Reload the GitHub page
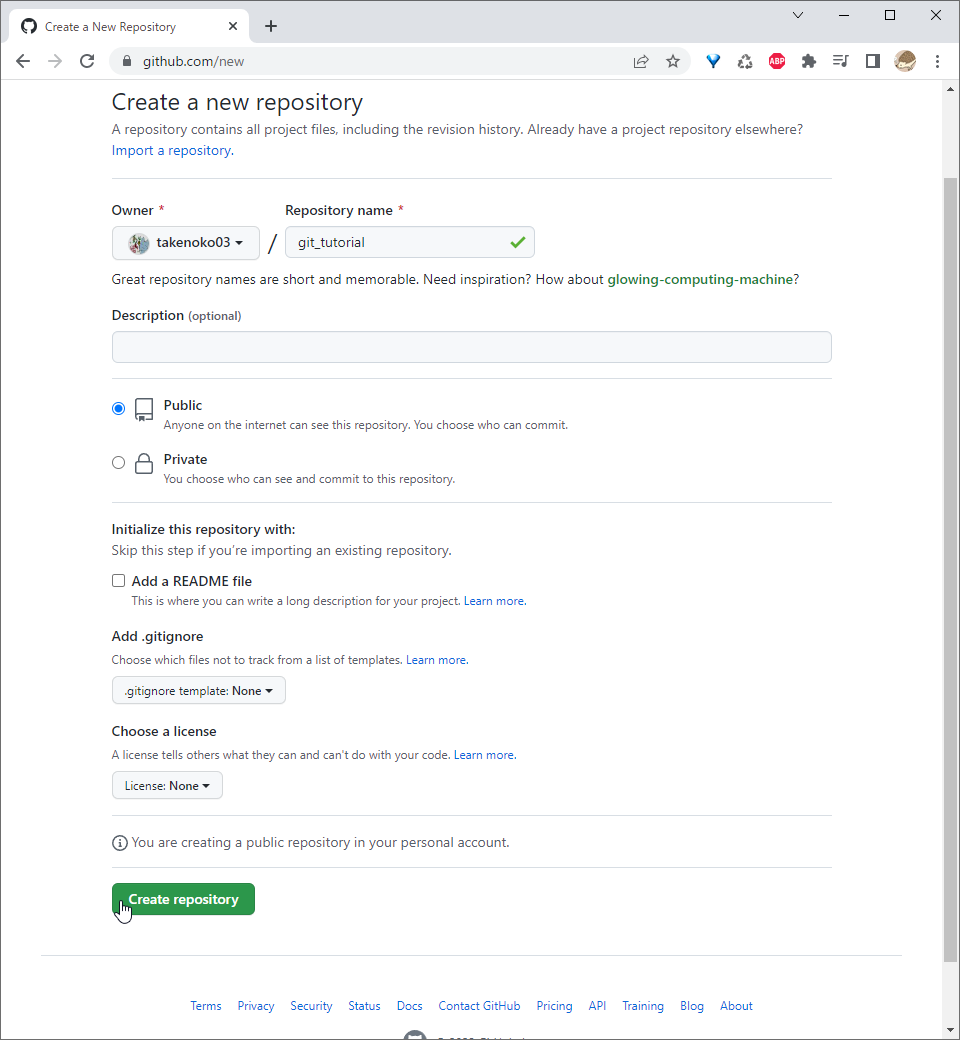The image size is (960, 1040). coord(87,62)
